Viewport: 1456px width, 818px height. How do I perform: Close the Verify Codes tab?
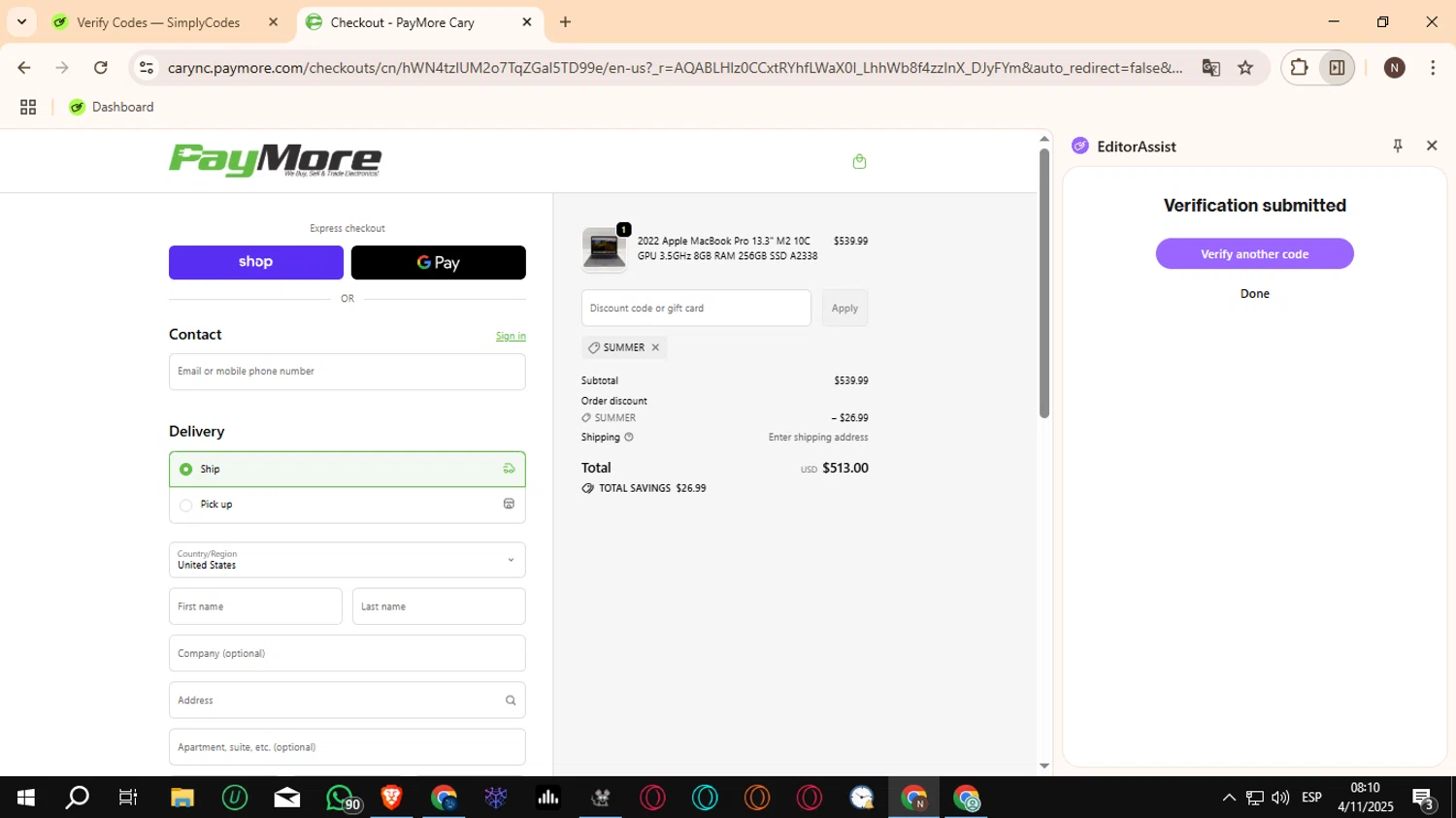(x=274, y=21)
